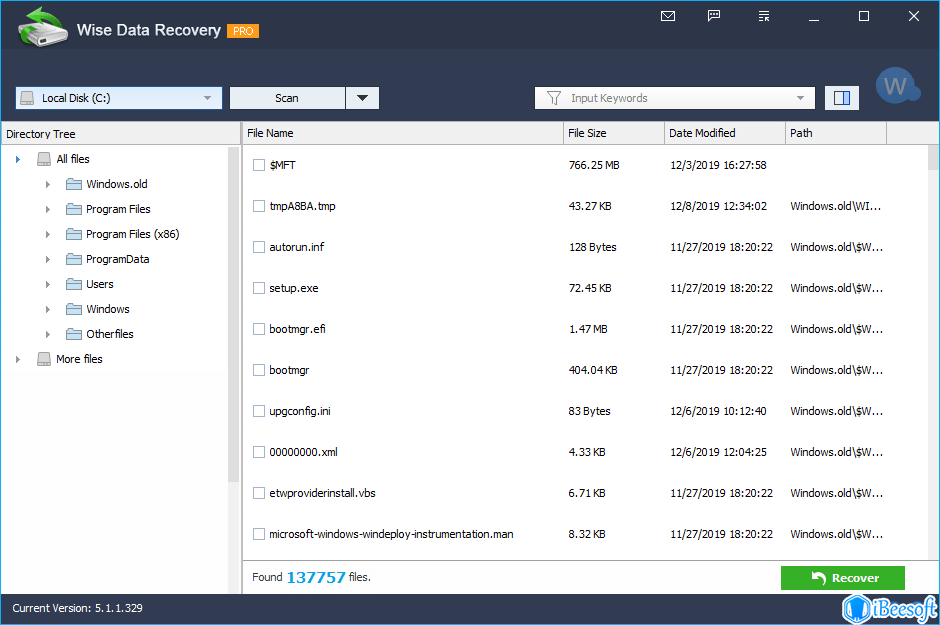Click the 12/6/2019 10:12:40 date cell
The image size is (940, 625).
[718, 411]
